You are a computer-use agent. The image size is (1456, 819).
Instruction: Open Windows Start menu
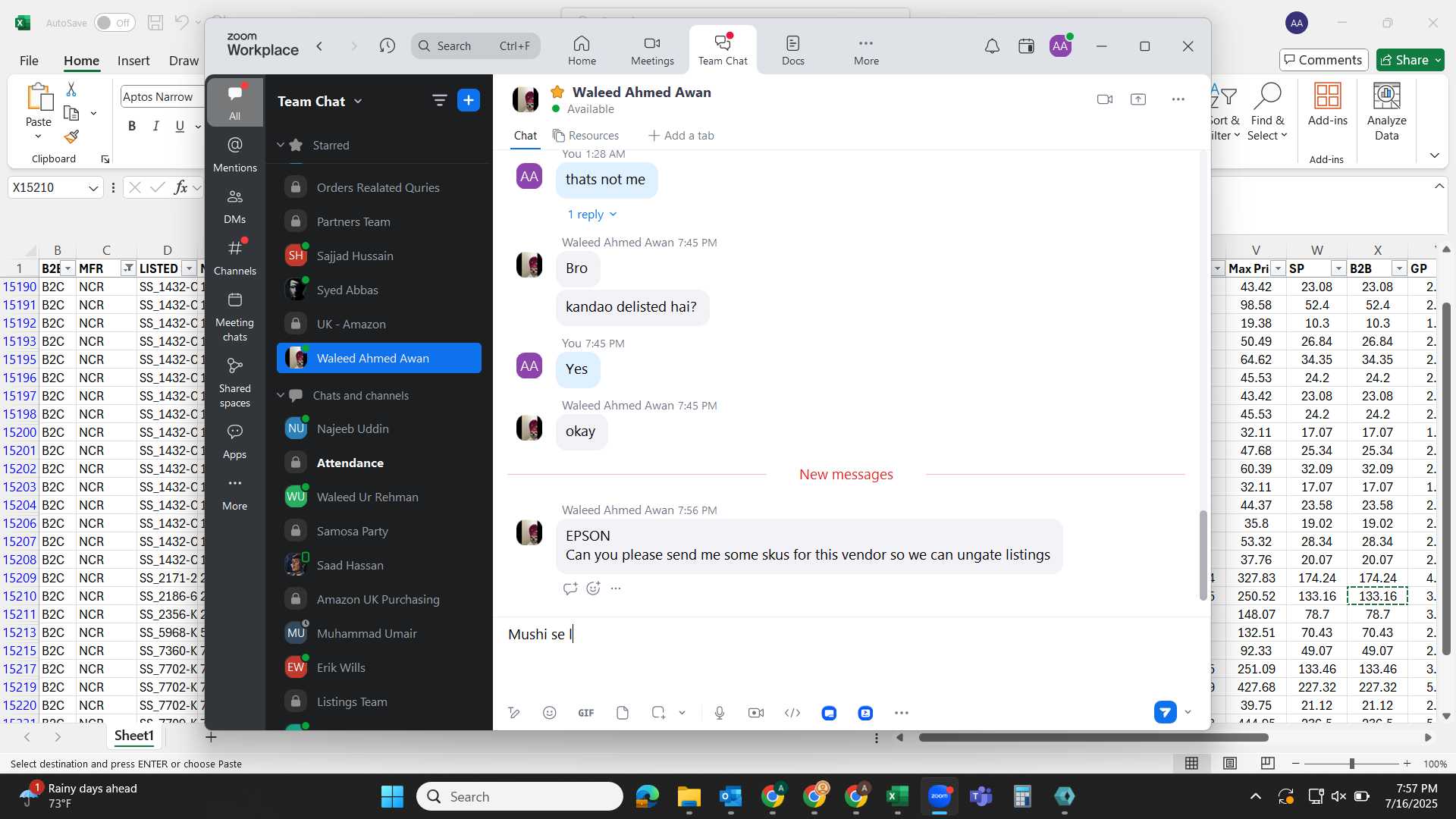pos(392,796)
